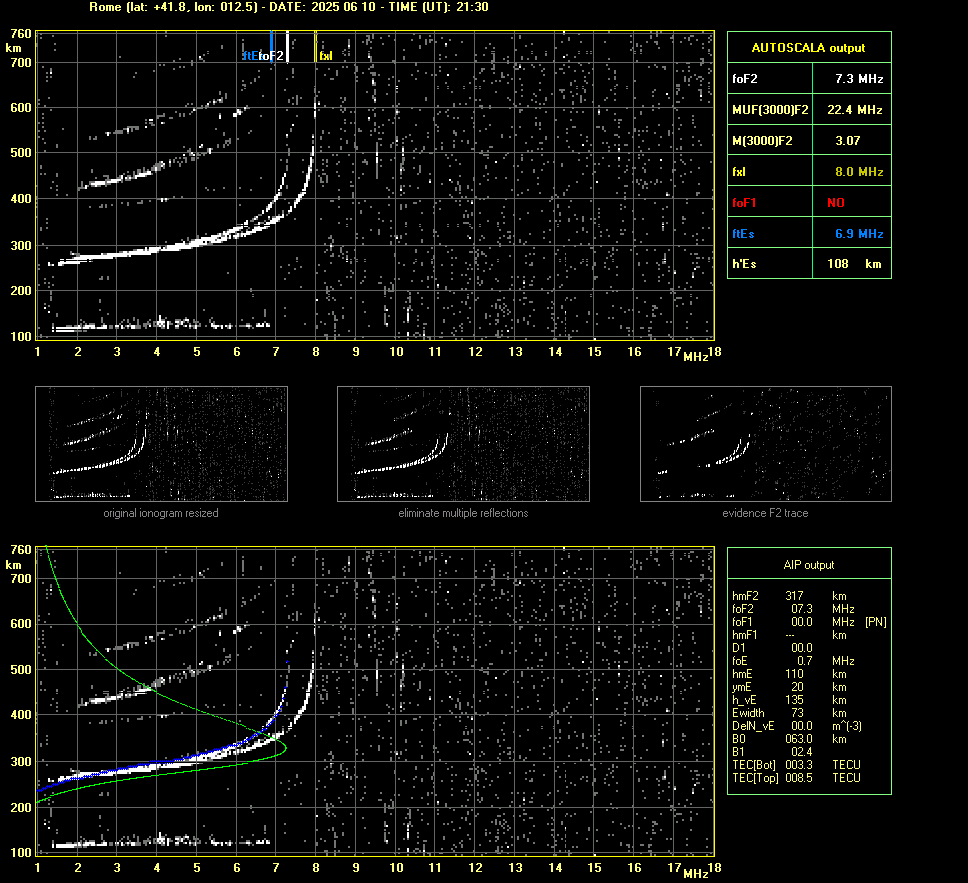This screenshot has width=968, height=883.
Task: Click the 'AIP output' panel header
Action: pos(808,565)
